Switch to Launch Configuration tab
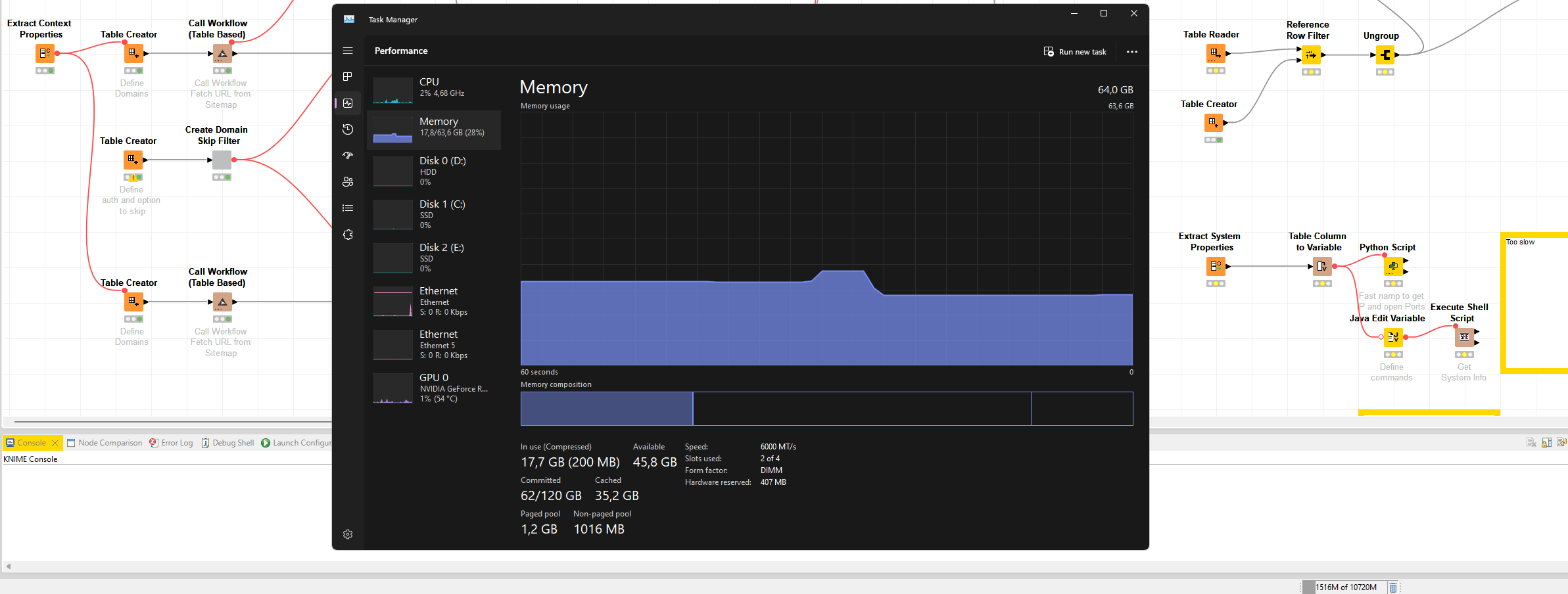Screen dimensions: 1568x594 point(297,443)
